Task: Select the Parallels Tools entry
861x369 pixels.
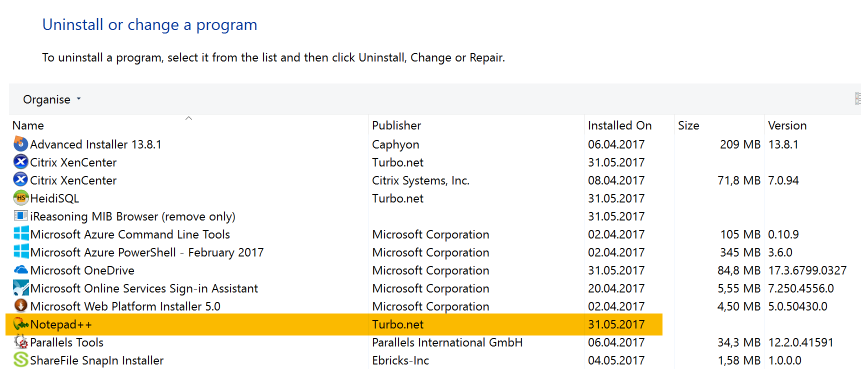Action: pyautogui.click(x=66, y=343)
